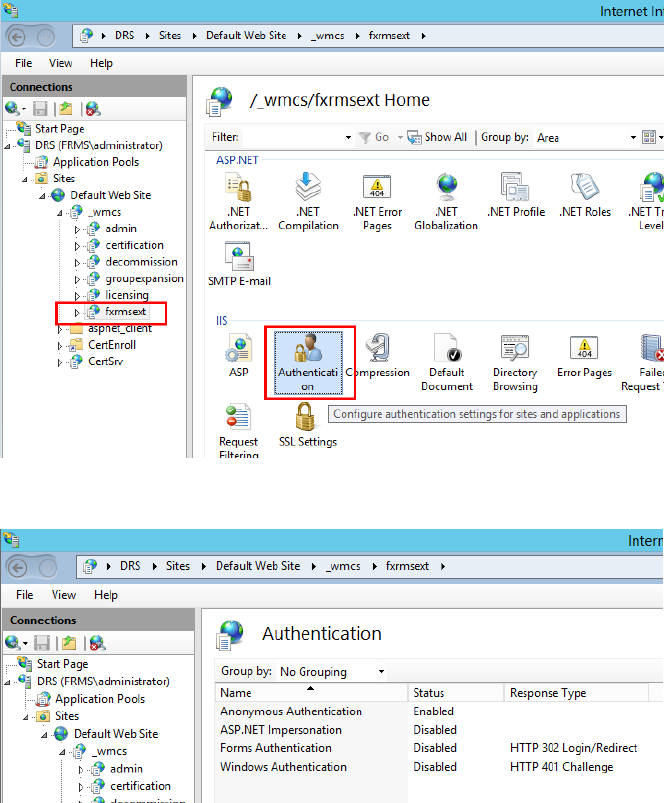
Task: Open View menu in bottom window
Action: 64,595
